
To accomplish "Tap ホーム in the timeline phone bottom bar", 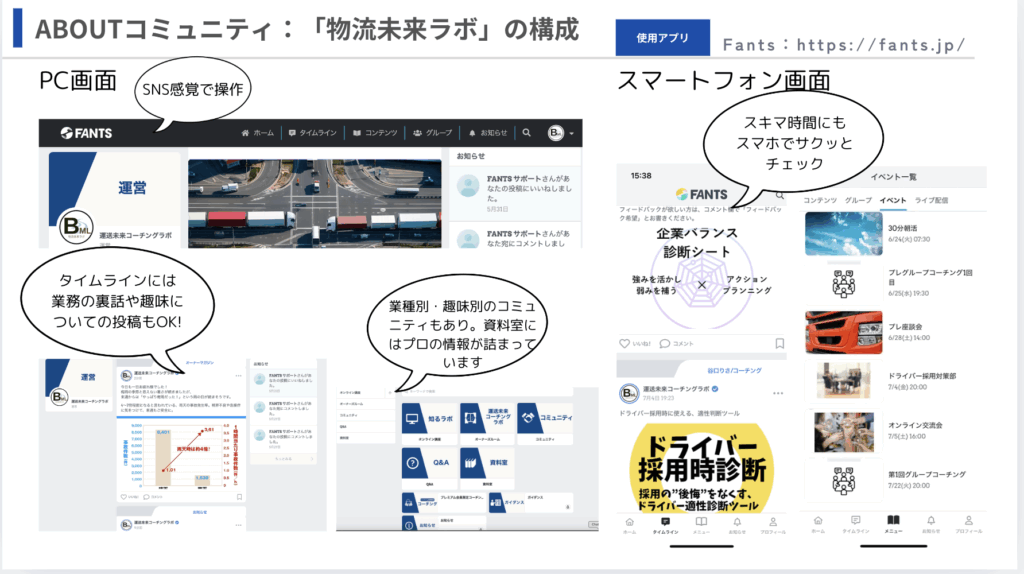I will tap(629, 526).
